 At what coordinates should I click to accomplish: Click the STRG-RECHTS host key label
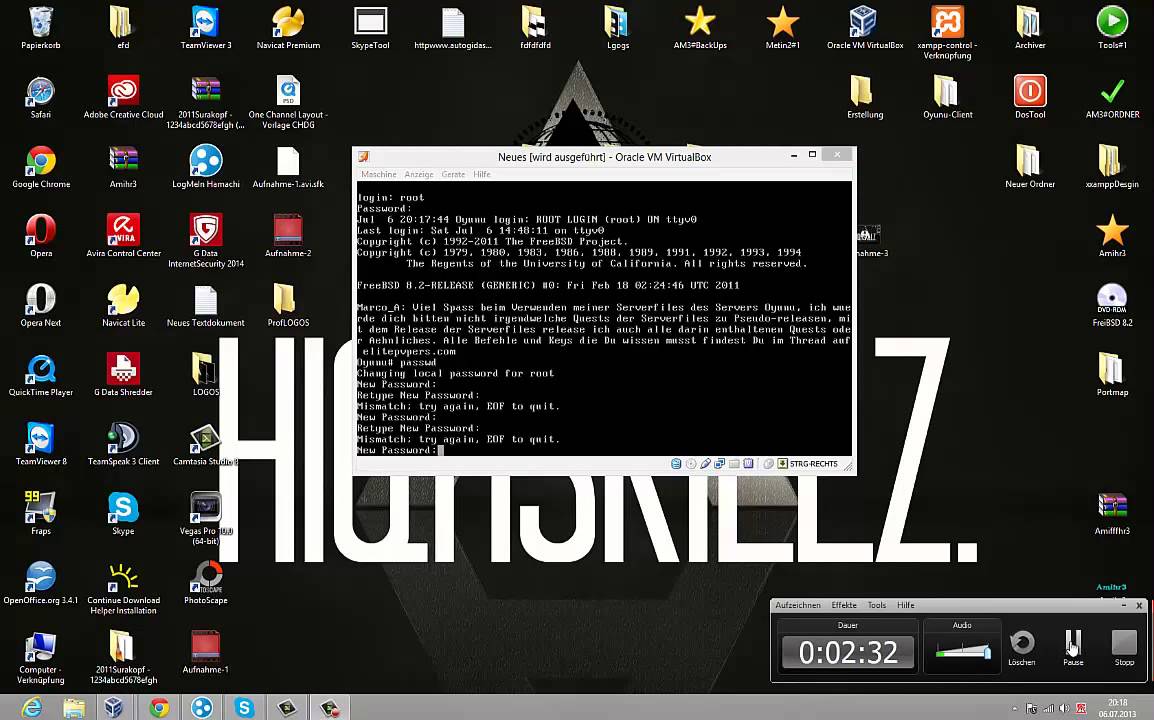[x=813, y=464]
